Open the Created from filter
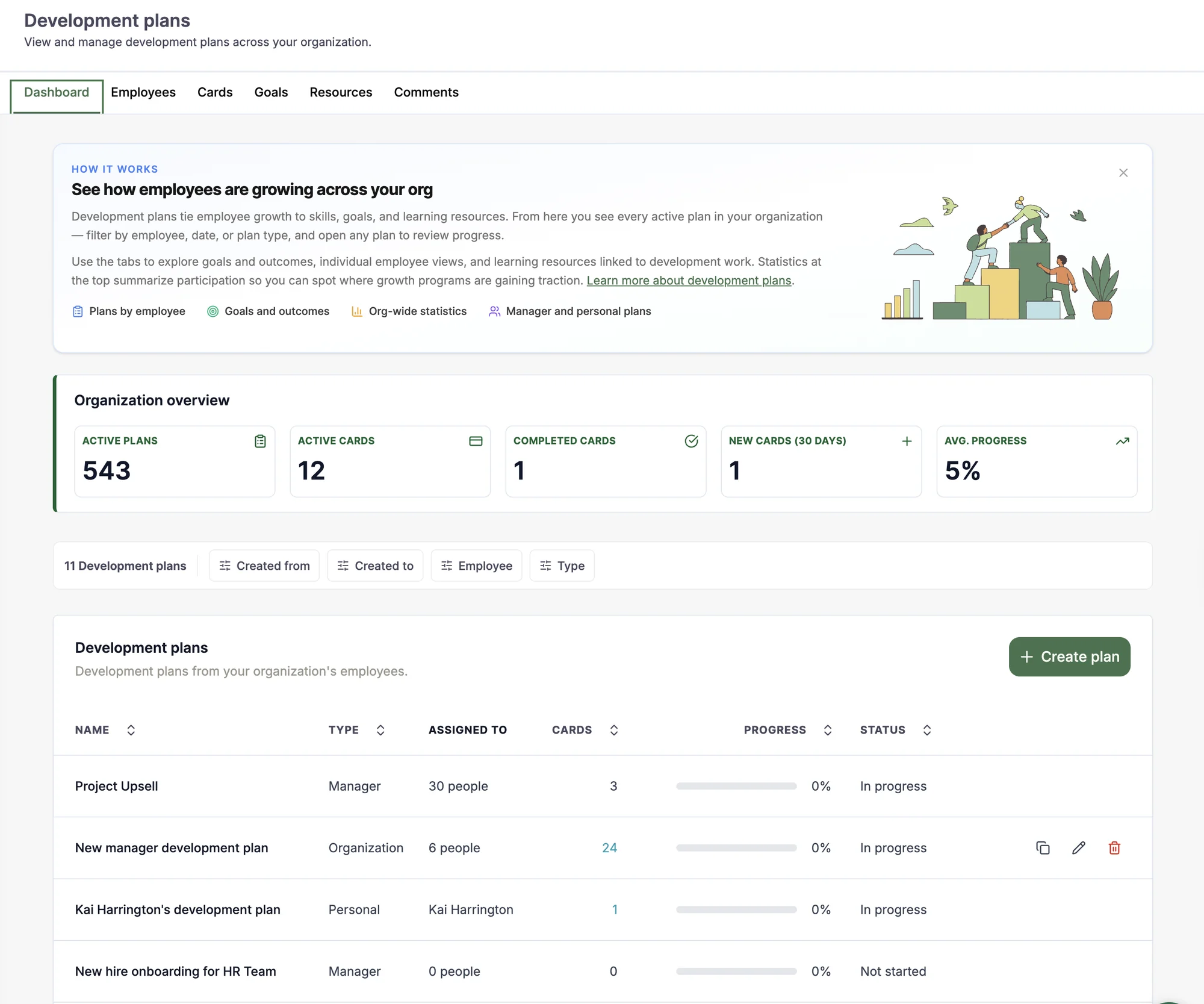Viewport: 1204px width, 1004px height. tap(264, 566)
